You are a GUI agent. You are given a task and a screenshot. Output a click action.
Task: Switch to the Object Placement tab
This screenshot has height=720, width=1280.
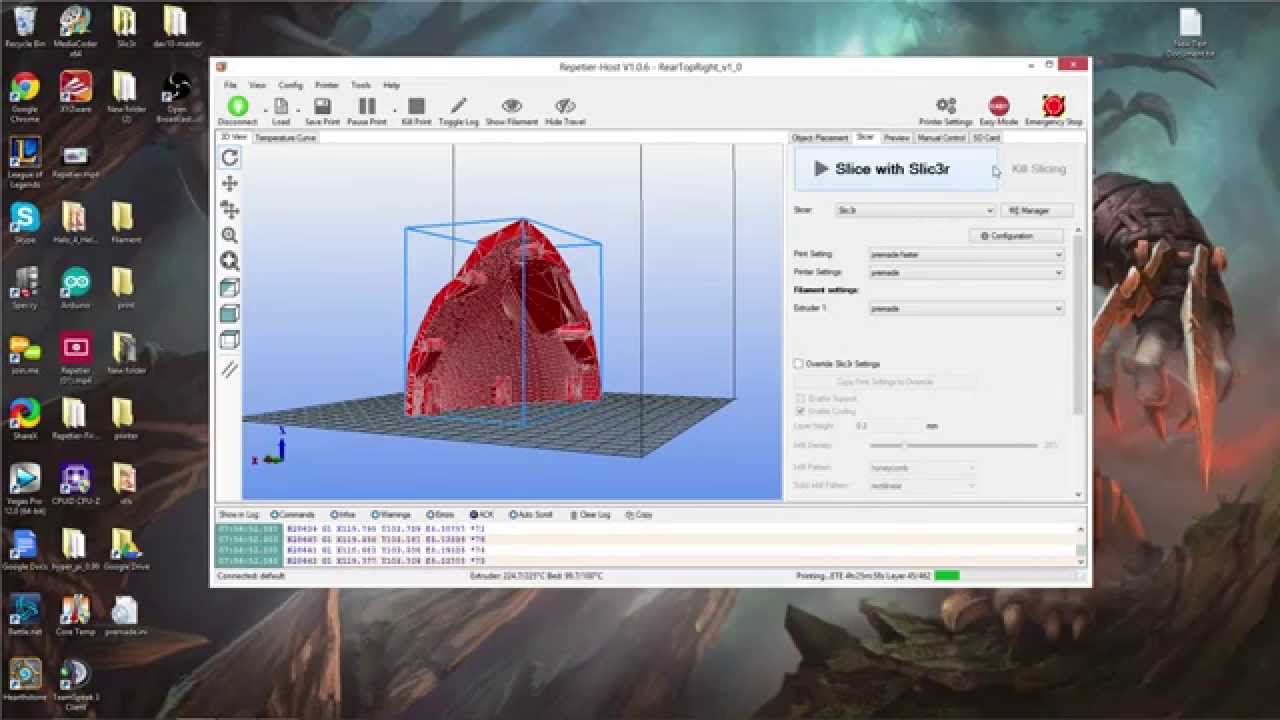point(820,138)
